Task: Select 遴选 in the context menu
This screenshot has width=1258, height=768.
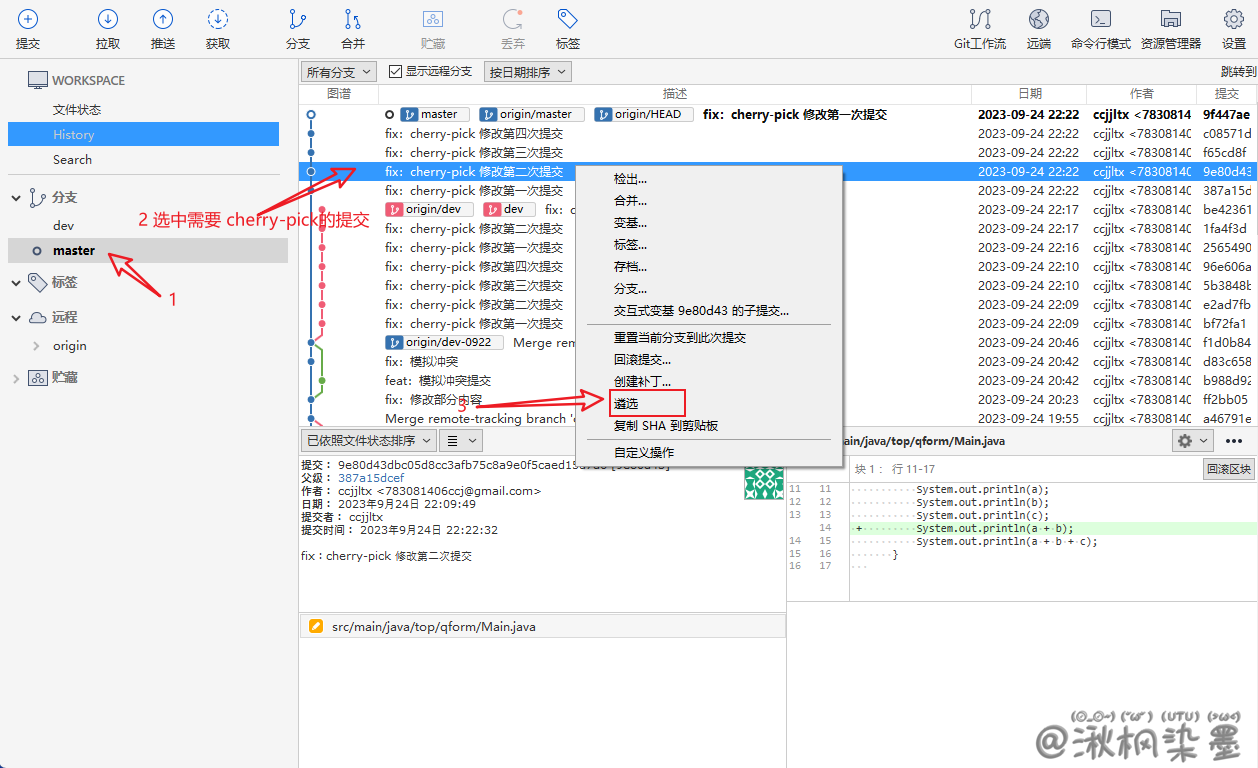Action: [x=627, y=404]
